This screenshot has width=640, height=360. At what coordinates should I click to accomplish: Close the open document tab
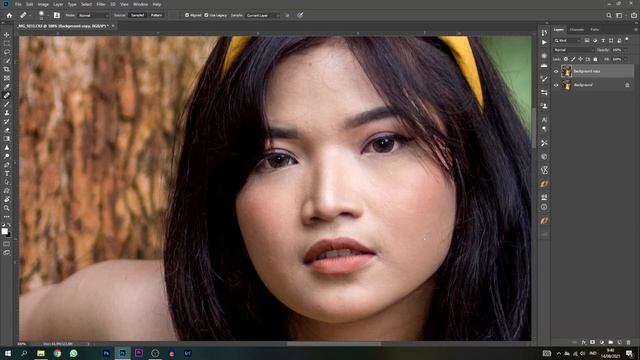pyautogui.click(x=113, y=26)
